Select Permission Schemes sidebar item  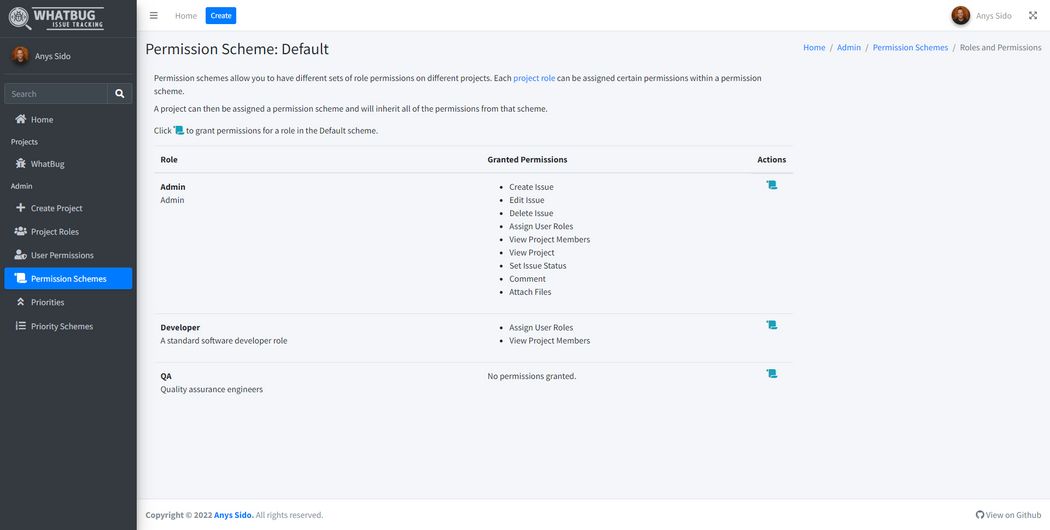click(68, 279)
